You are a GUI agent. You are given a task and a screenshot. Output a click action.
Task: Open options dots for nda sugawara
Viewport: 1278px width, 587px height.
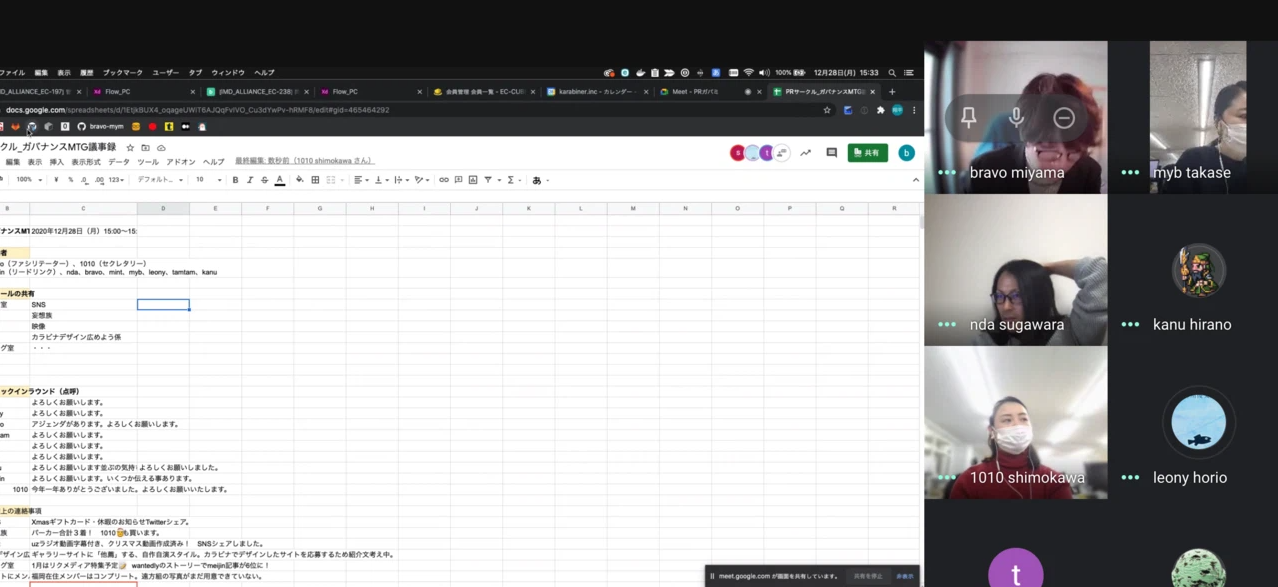947,324
